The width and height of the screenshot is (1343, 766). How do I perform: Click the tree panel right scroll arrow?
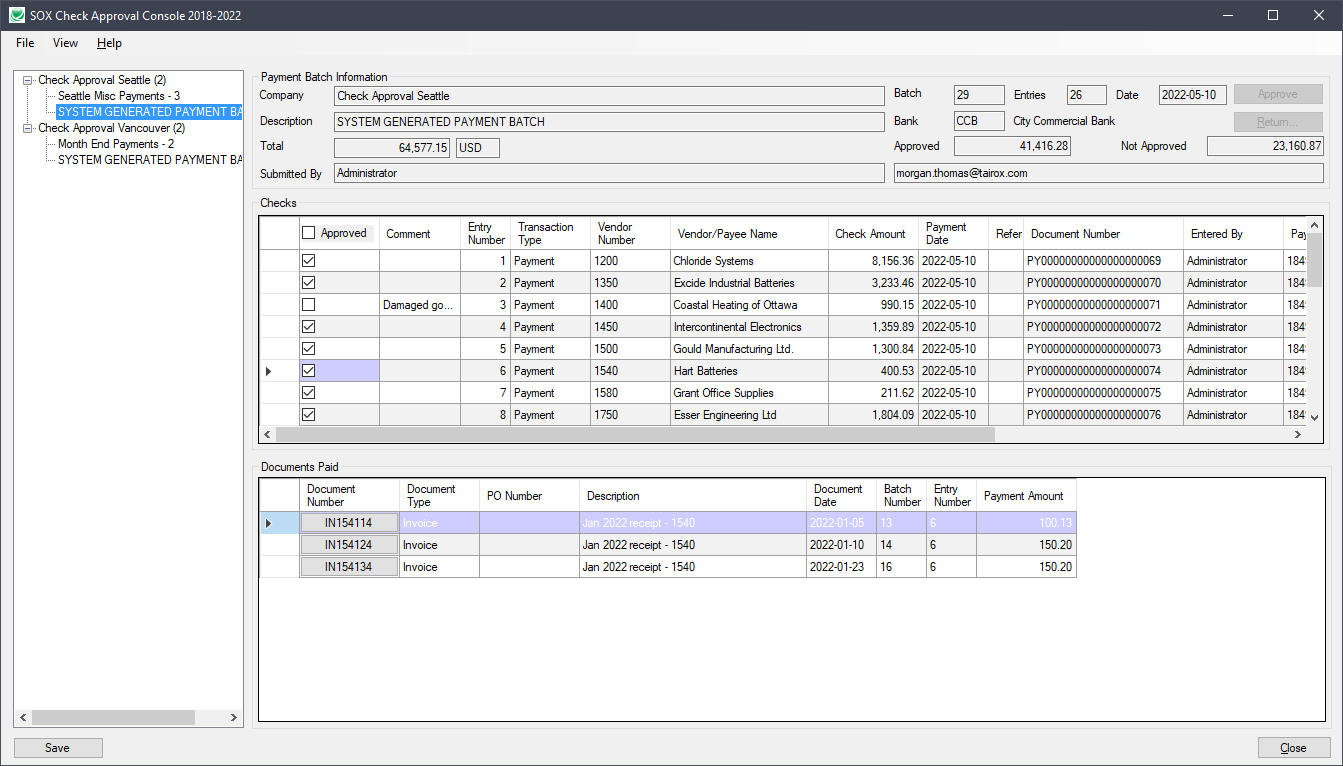pyautogui.click(x=234, y=718)
